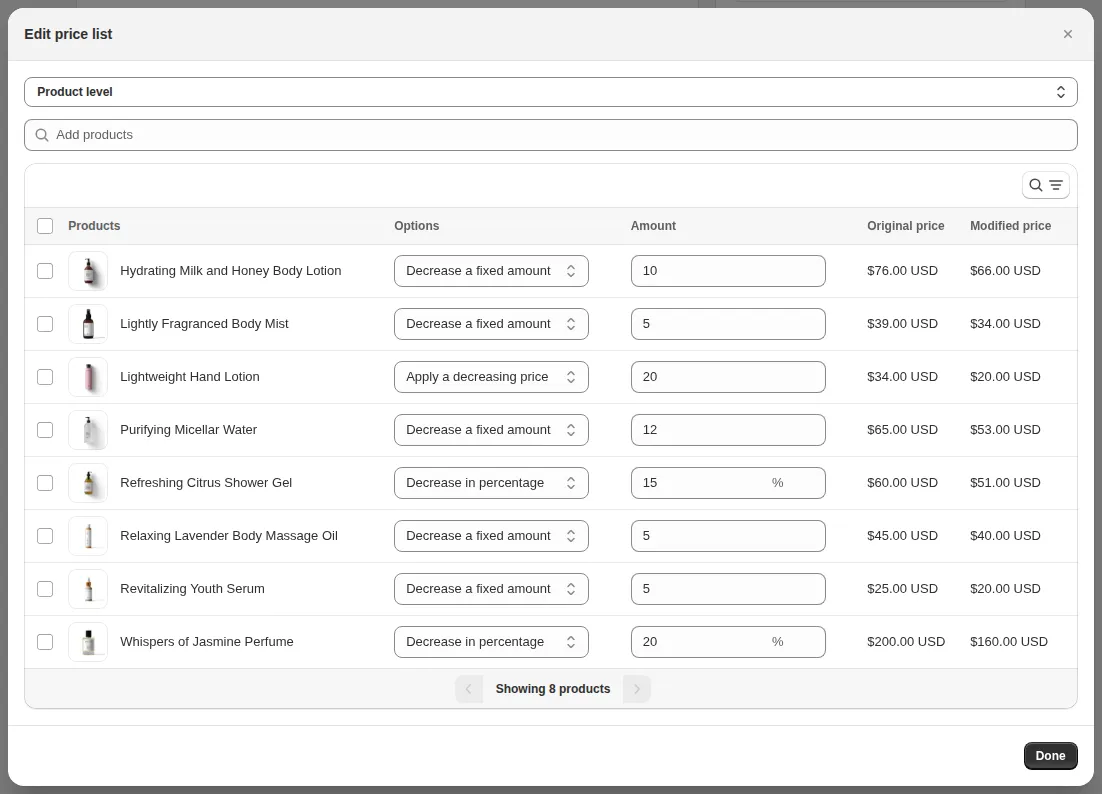Click amount field for Lightly Fragranced Body Mist
This screenshot has width=1102, height=794.
tap(728, 324)
